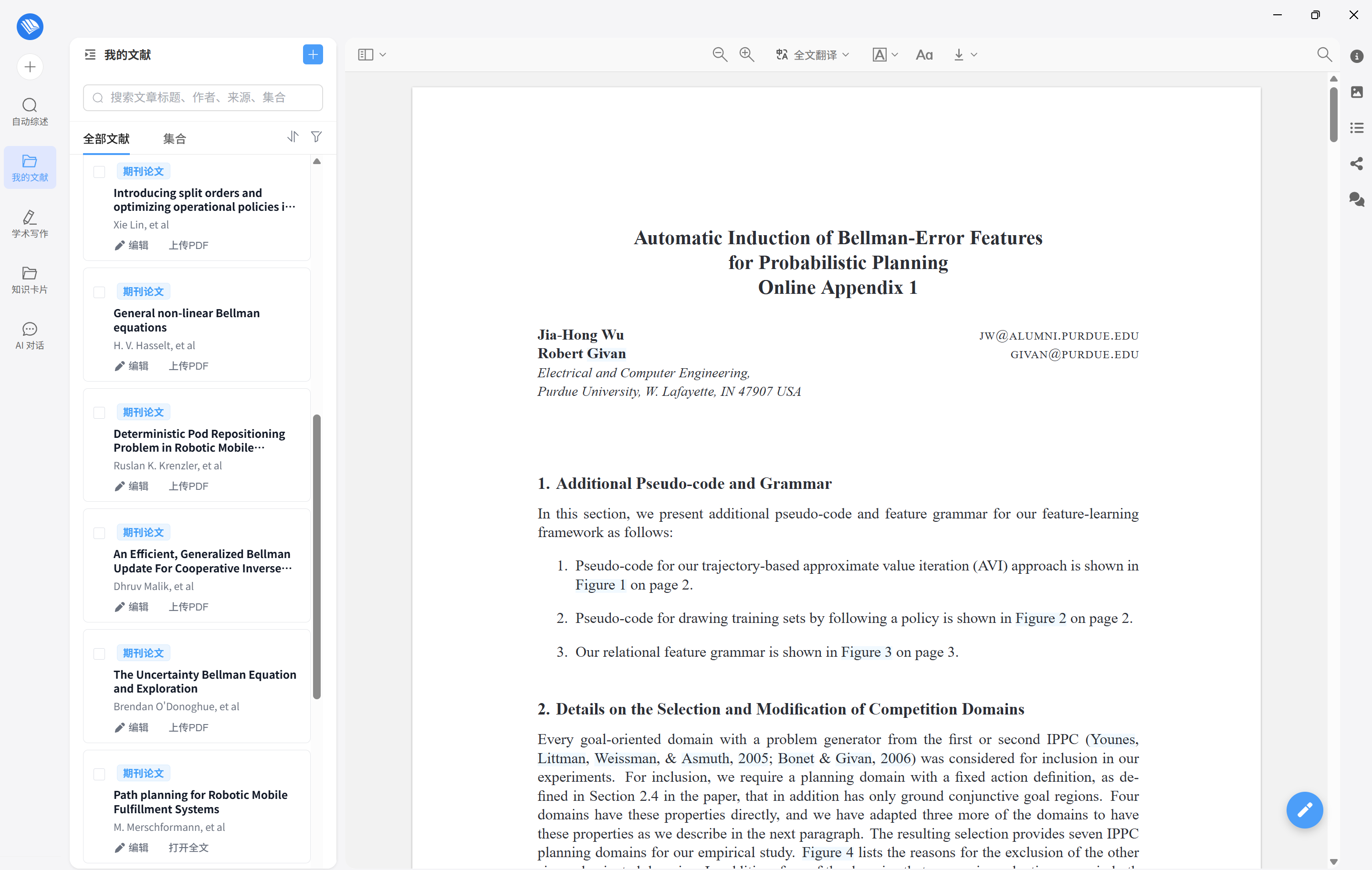
Task: Switch to the 集合 tab
Action: click(x=174, y=139)
